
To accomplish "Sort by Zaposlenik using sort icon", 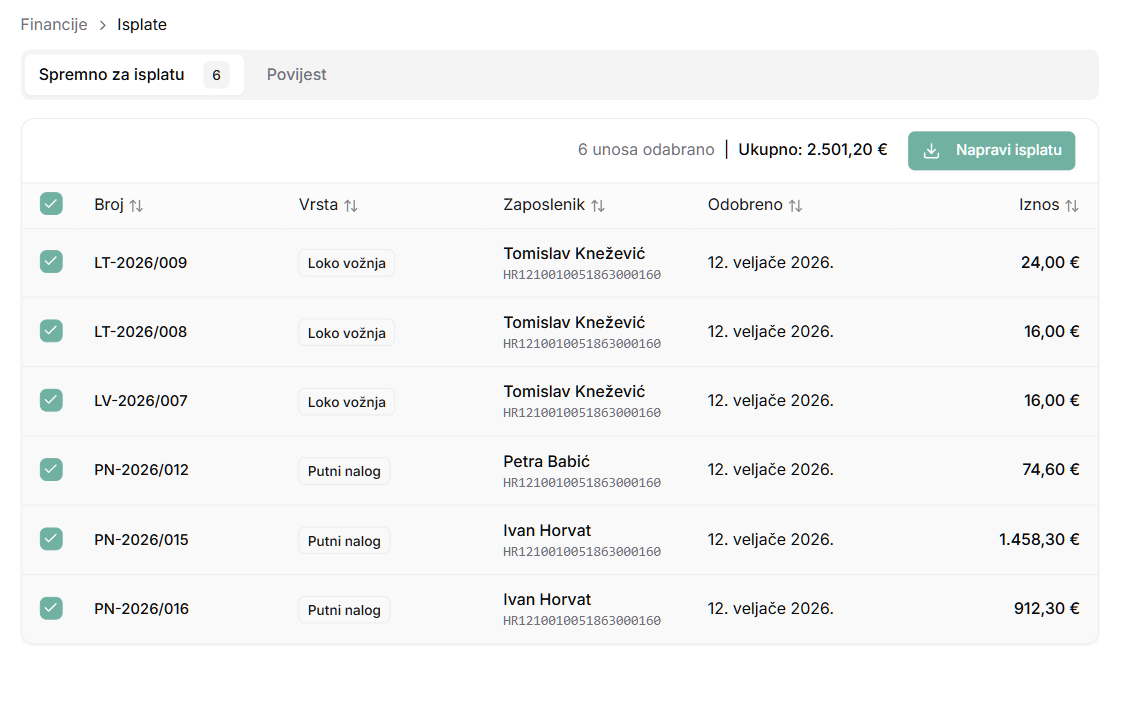I will coord(597,205).
